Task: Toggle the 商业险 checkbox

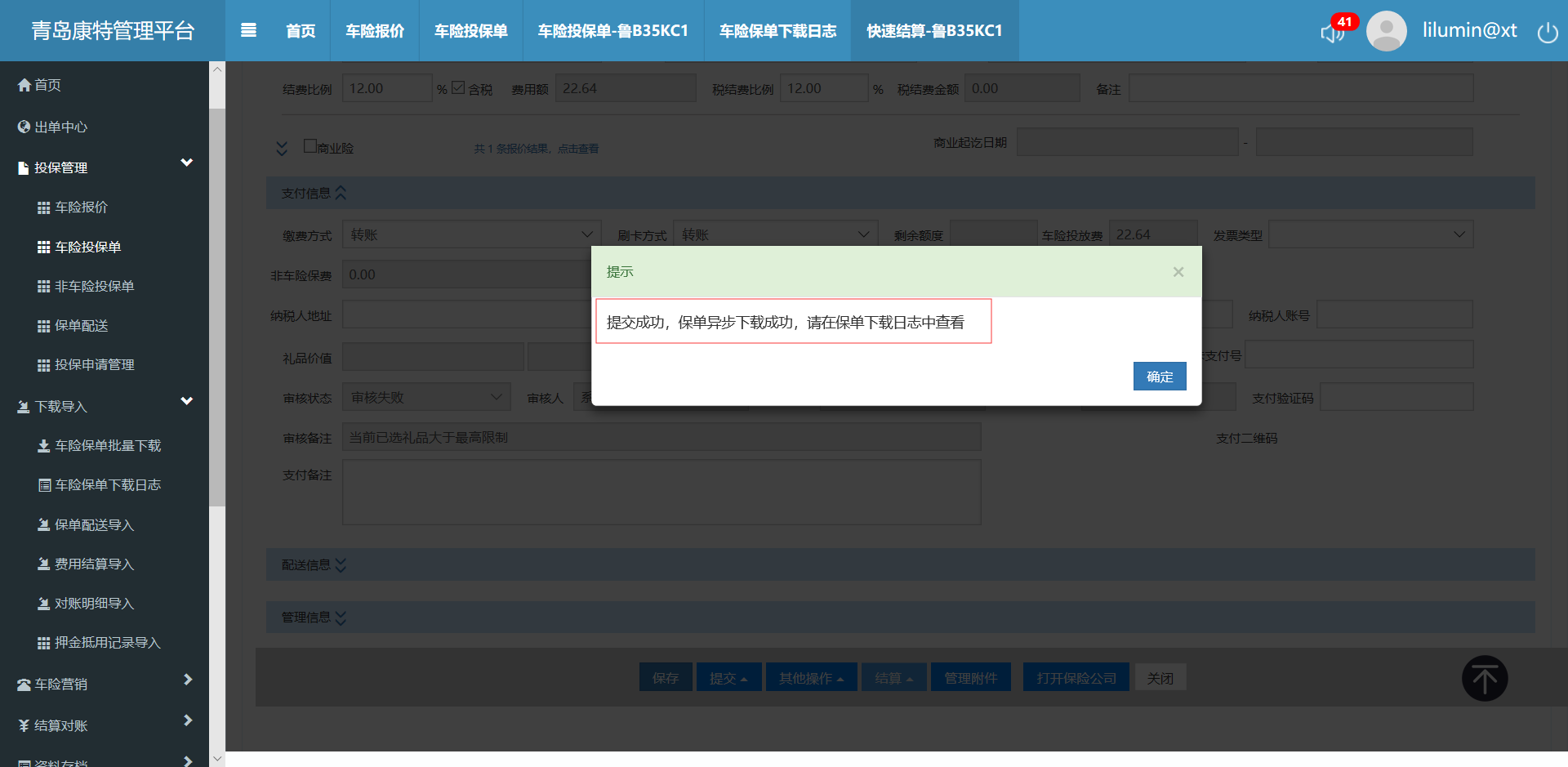Action: (310, 145)
